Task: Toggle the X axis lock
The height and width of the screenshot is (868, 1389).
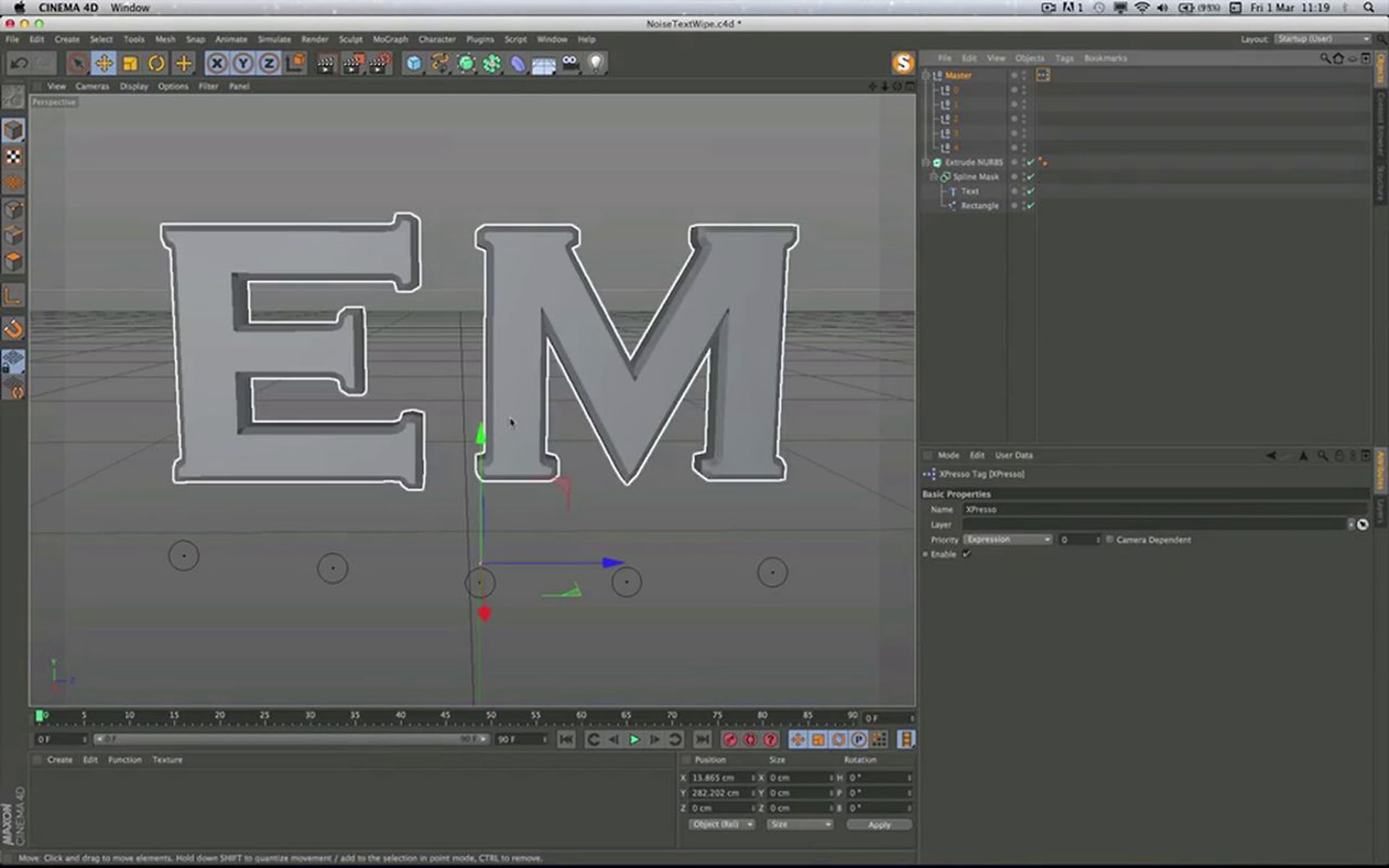Action: click(x=216, y=63)
